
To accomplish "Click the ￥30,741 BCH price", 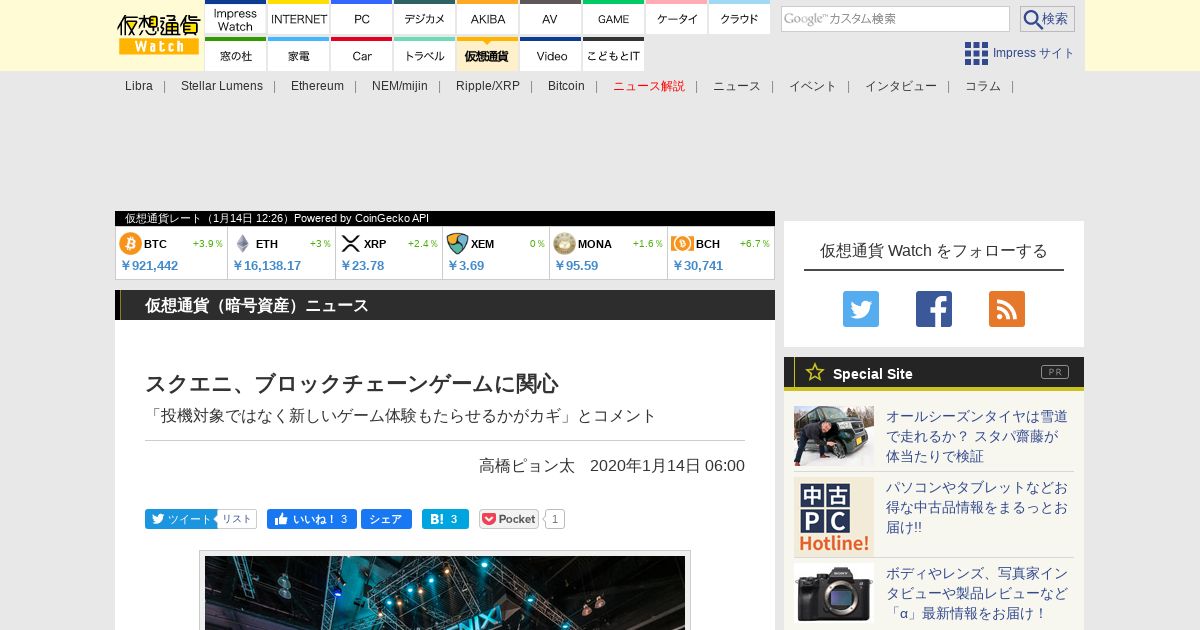I will [x=698, y=266].
